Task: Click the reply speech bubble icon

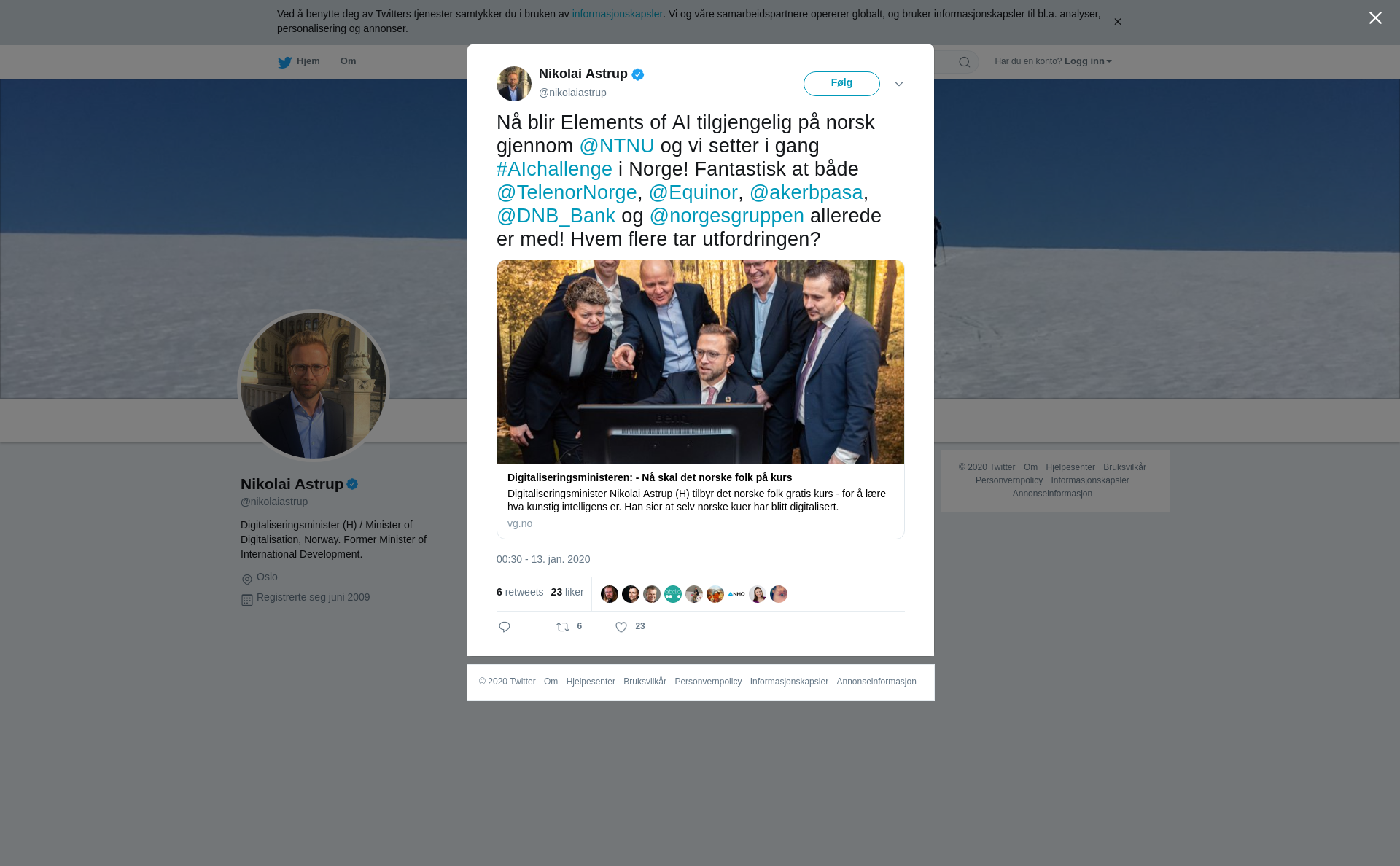Action: (x=505, y=627)
